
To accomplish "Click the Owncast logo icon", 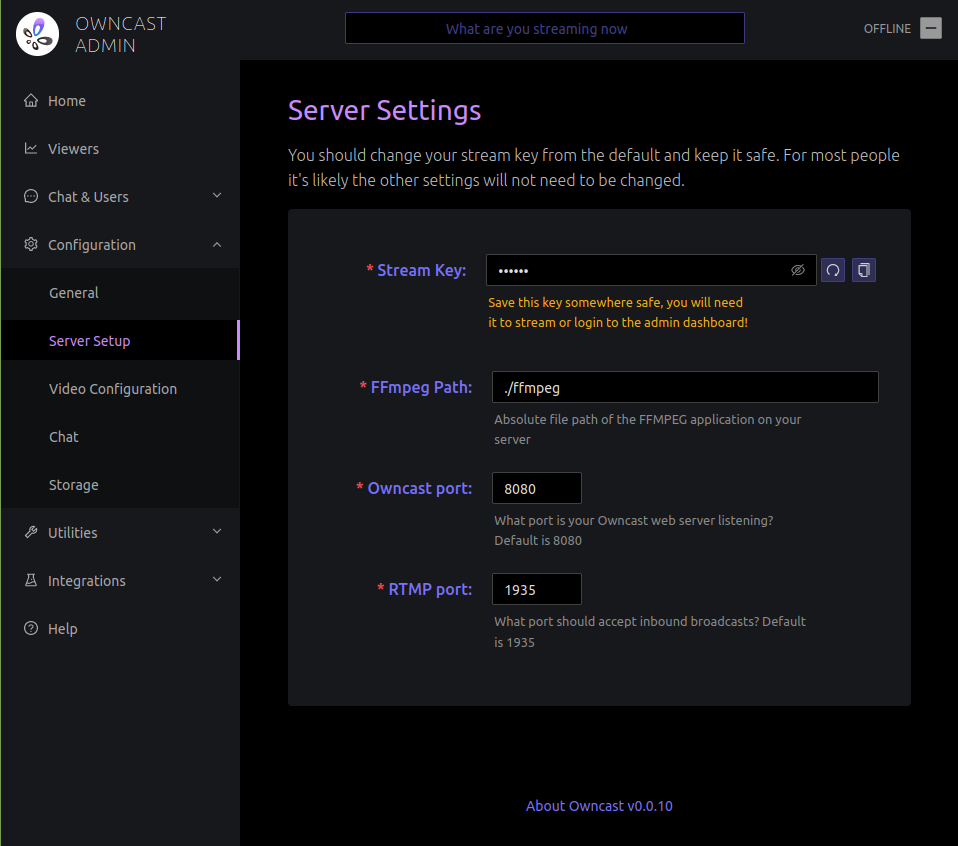I will pyautogui.click(x=37, y=34).
